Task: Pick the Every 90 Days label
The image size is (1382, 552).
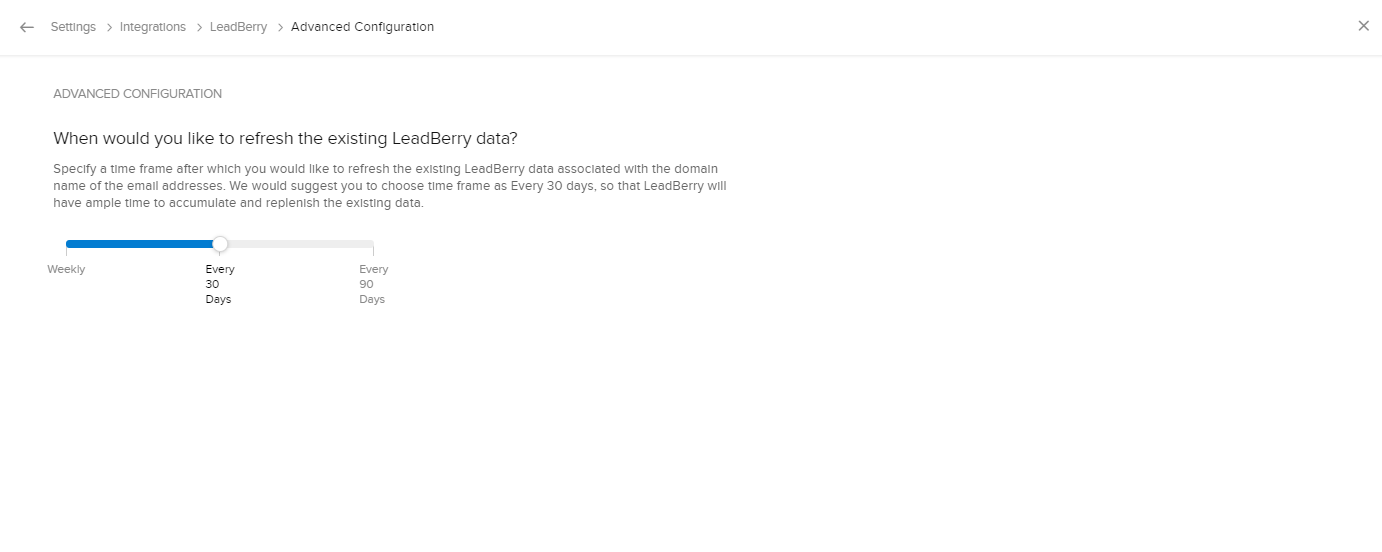Action: [x=373, y=284]
